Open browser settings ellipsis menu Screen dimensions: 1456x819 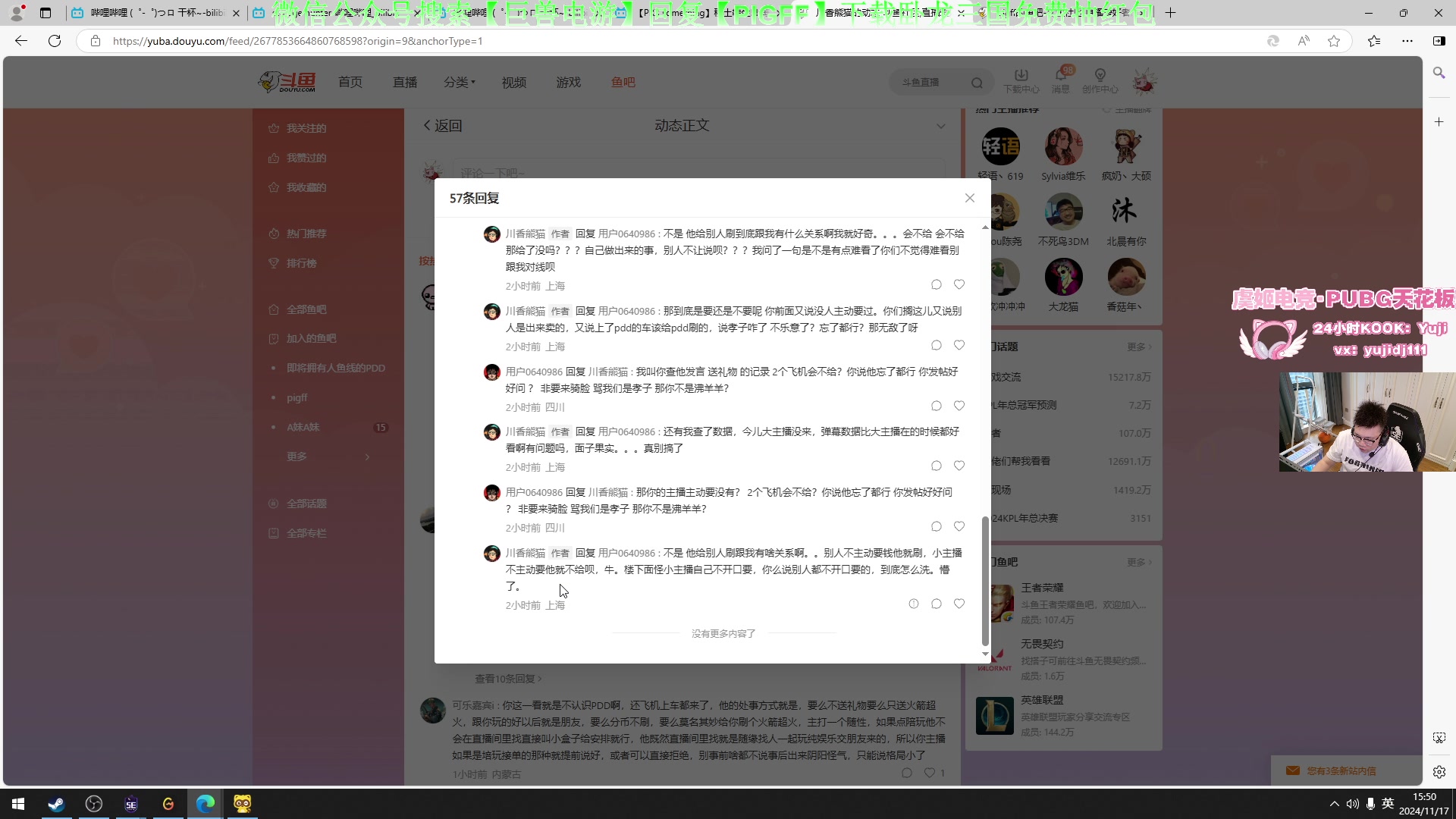(1407, 41)
